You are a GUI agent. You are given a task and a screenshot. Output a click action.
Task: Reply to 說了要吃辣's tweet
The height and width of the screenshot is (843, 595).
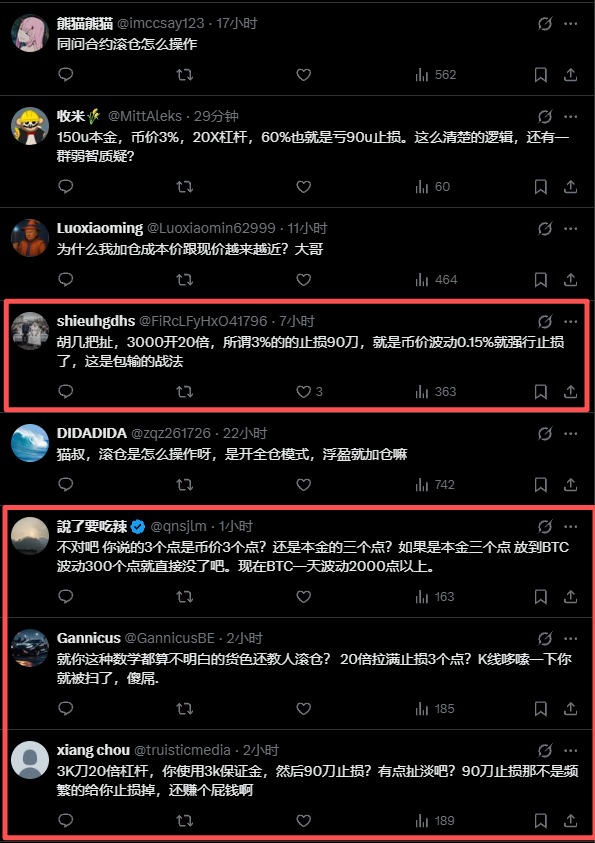pos(66,596)
